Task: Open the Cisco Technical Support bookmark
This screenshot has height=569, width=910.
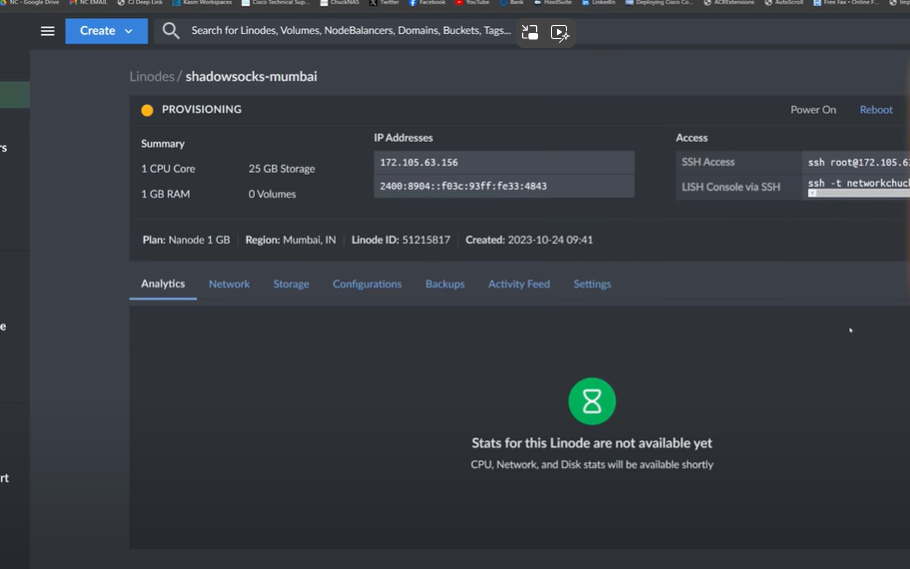Action: pyautogui.click(x=276, y=2)
